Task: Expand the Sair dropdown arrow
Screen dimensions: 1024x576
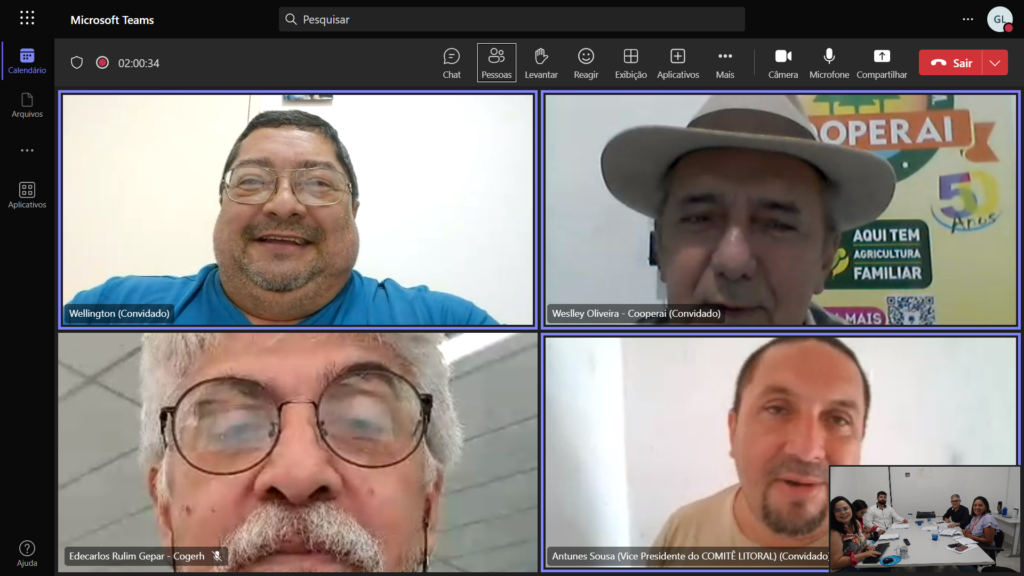Action: 995,63
